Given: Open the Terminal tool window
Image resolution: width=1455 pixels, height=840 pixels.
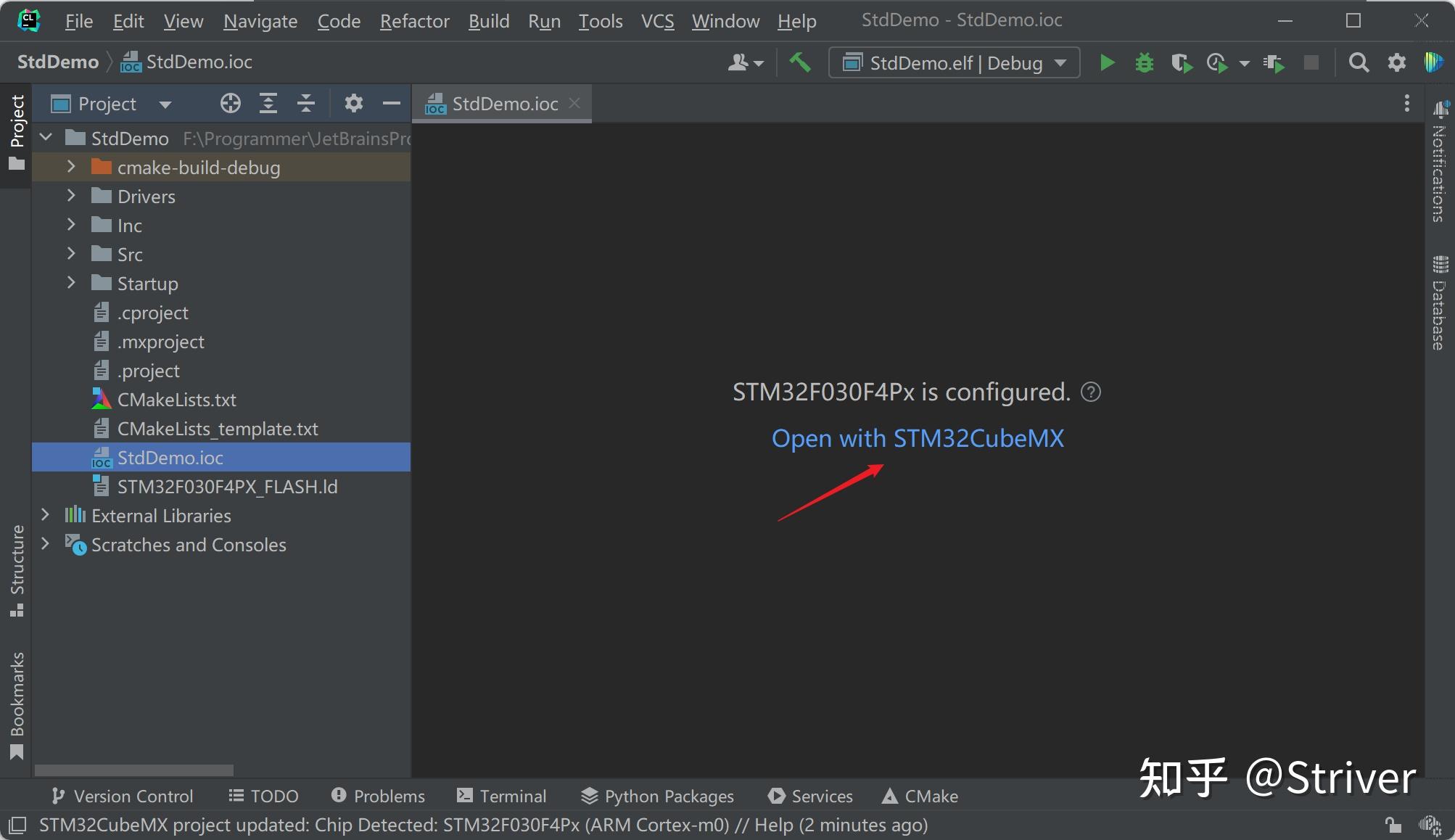Looking at the screenshot, I should (501, 796).
